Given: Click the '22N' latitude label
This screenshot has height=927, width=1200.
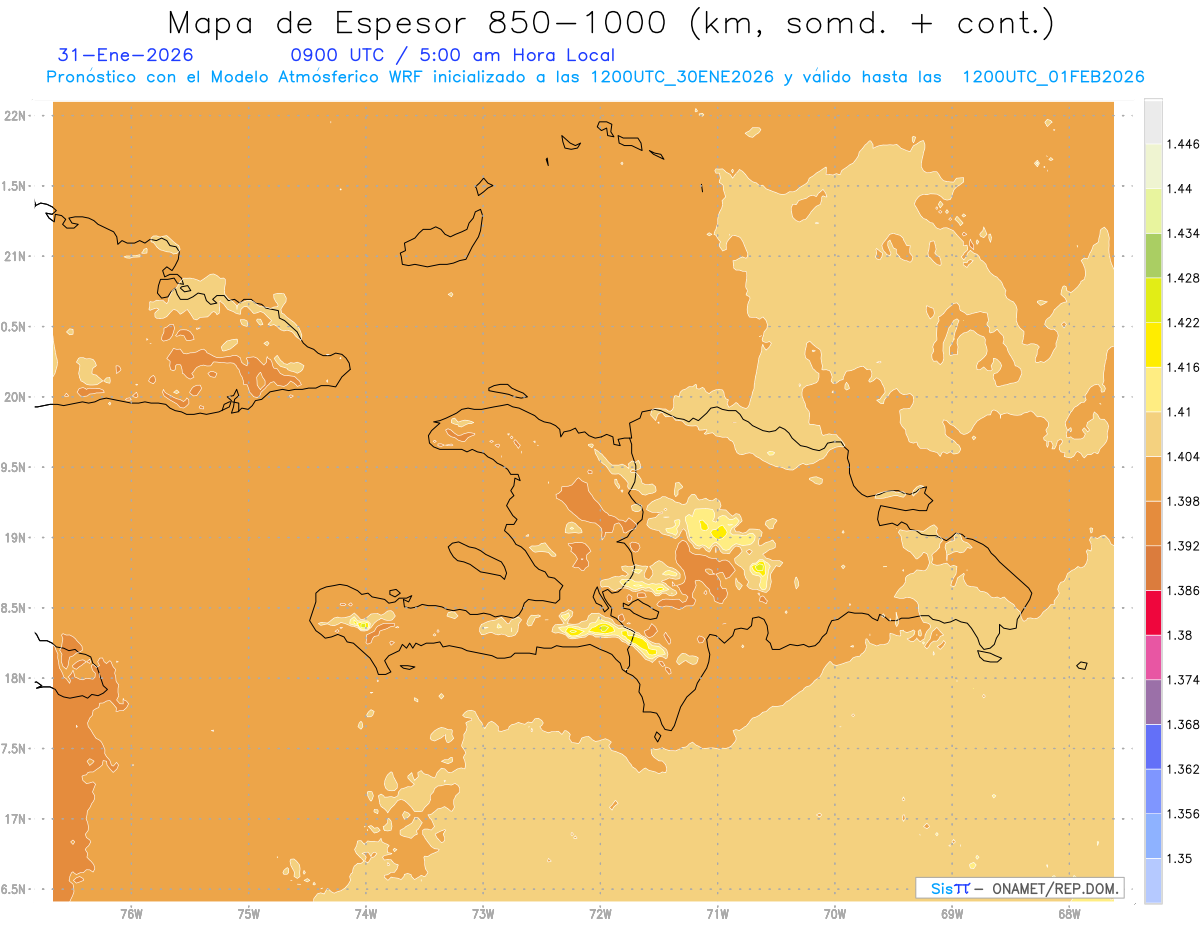Looking at the screenshot, I should (16, 116).
